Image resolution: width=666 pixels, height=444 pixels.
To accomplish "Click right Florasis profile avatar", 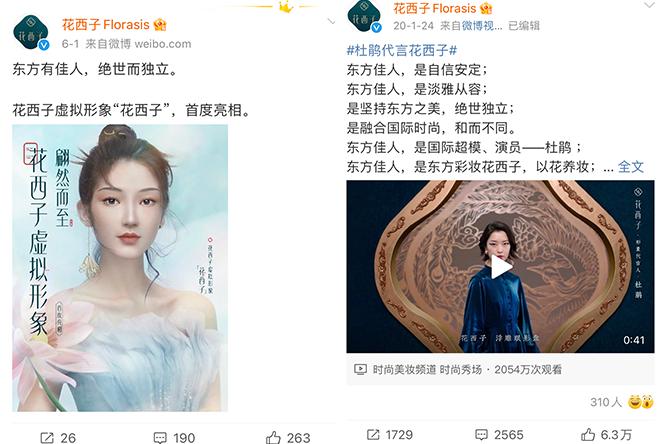I will [364, 16].
